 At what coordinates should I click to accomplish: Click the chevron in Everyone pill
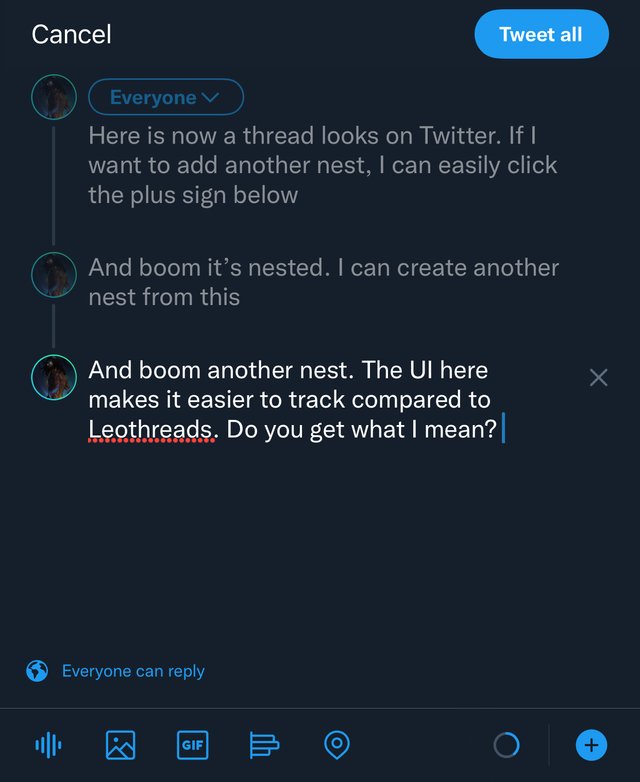(x=212, y=97)
